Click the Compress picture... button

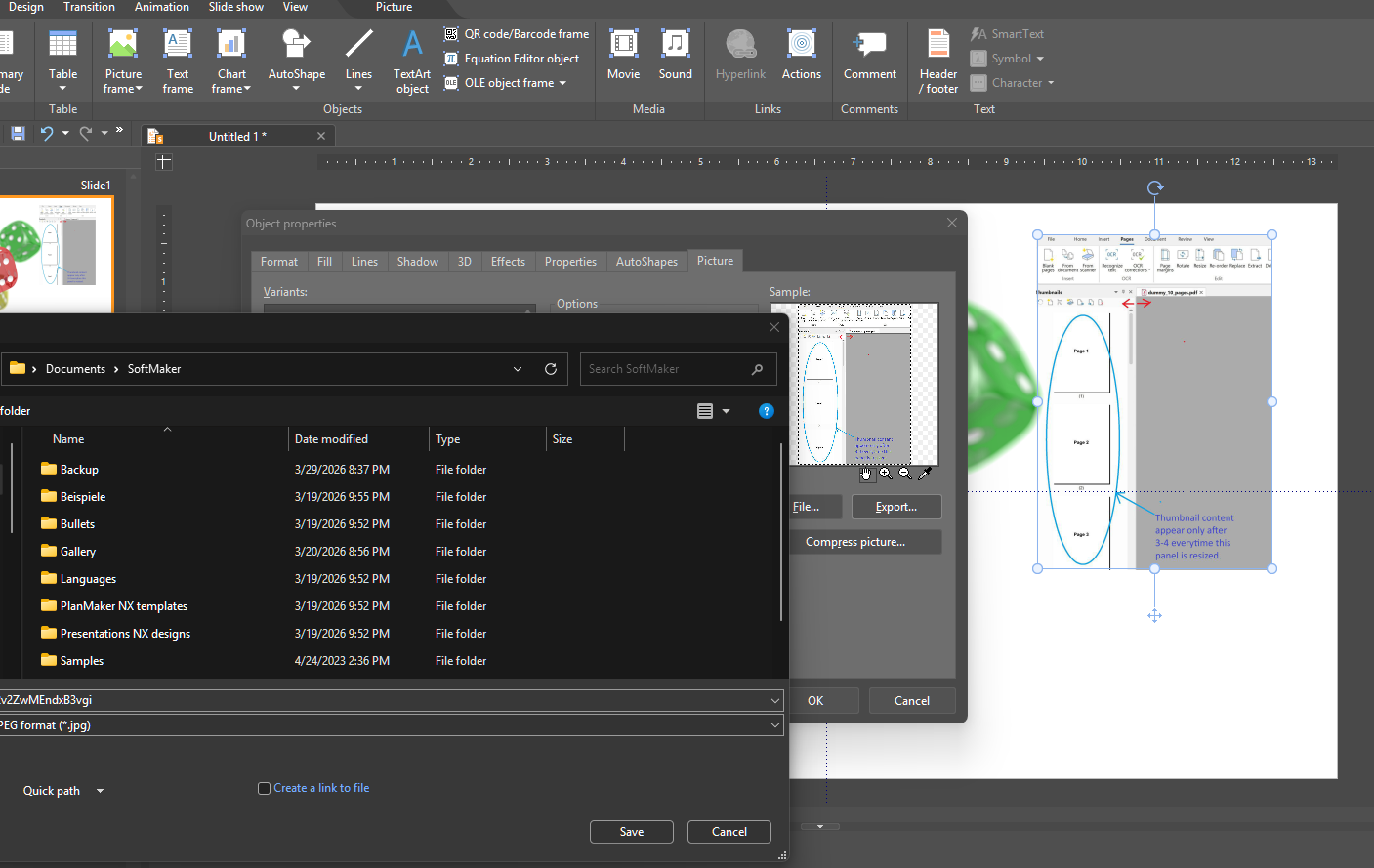pos(855,542)
